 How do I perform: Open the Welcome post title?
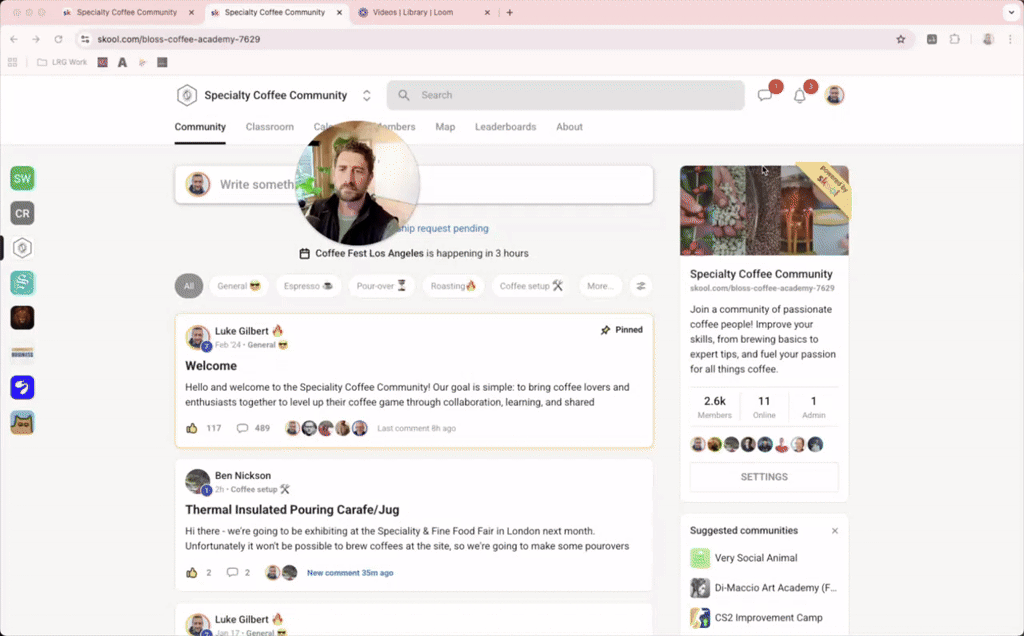211,366
